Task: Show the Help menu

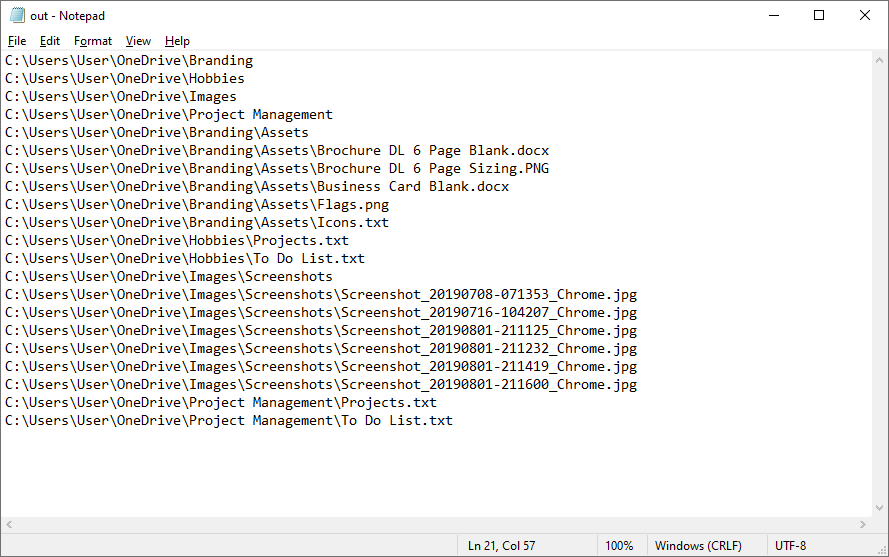Action: pyautogui.click(x=177, y=41)
